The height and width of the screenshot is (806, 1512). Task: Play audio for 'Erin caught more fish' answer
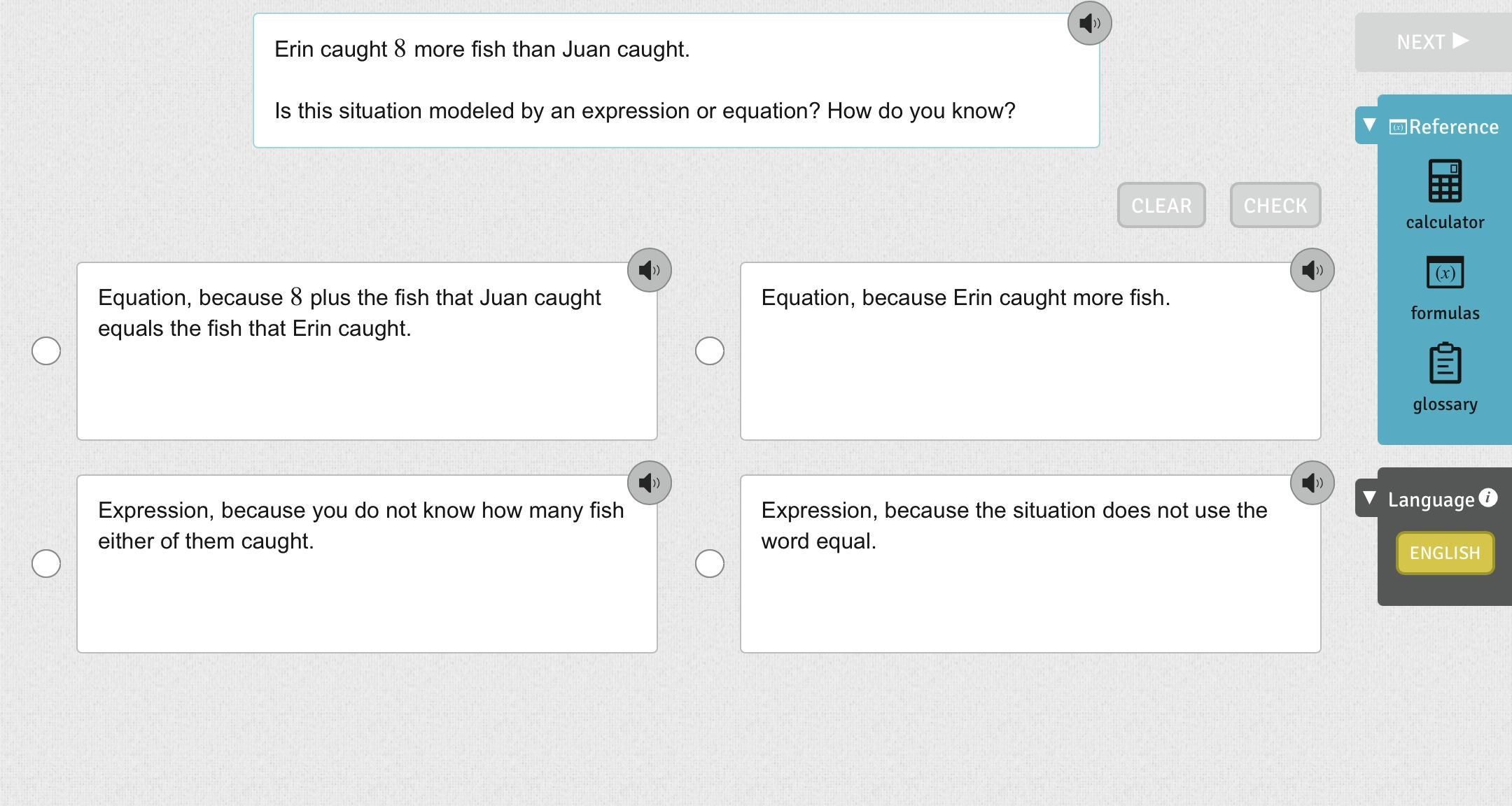(1312, 270)
